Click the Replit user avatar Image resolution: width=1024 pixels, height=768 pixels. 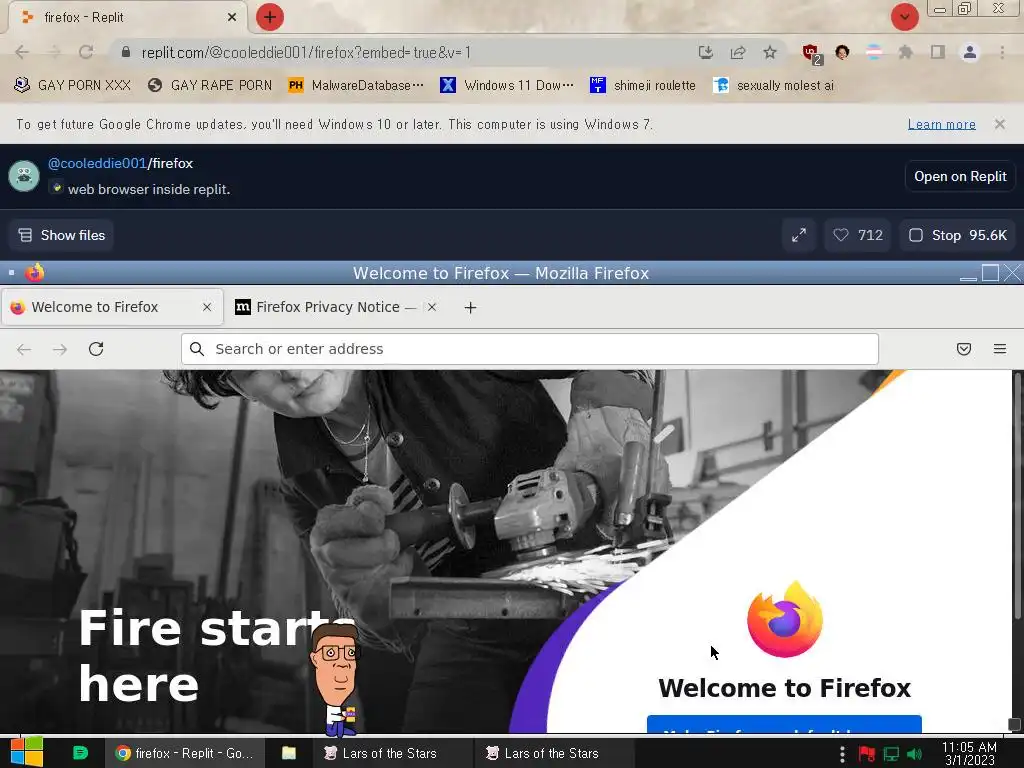(24, 176)
